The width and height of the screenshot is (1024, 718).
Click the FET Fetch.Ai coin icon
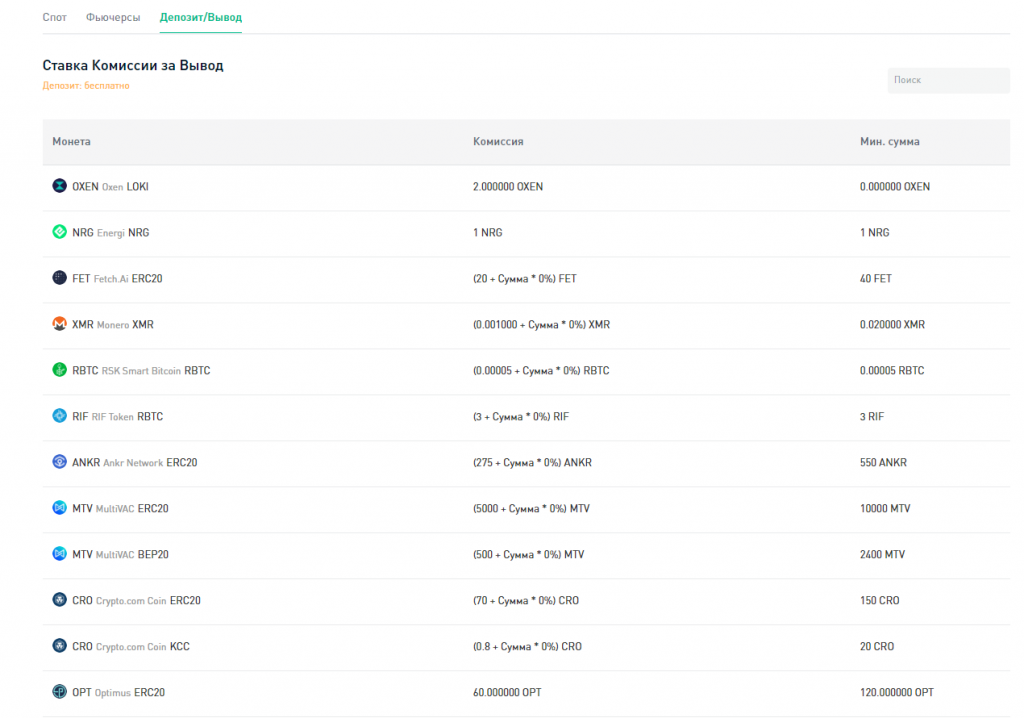(x=59, y=278)
